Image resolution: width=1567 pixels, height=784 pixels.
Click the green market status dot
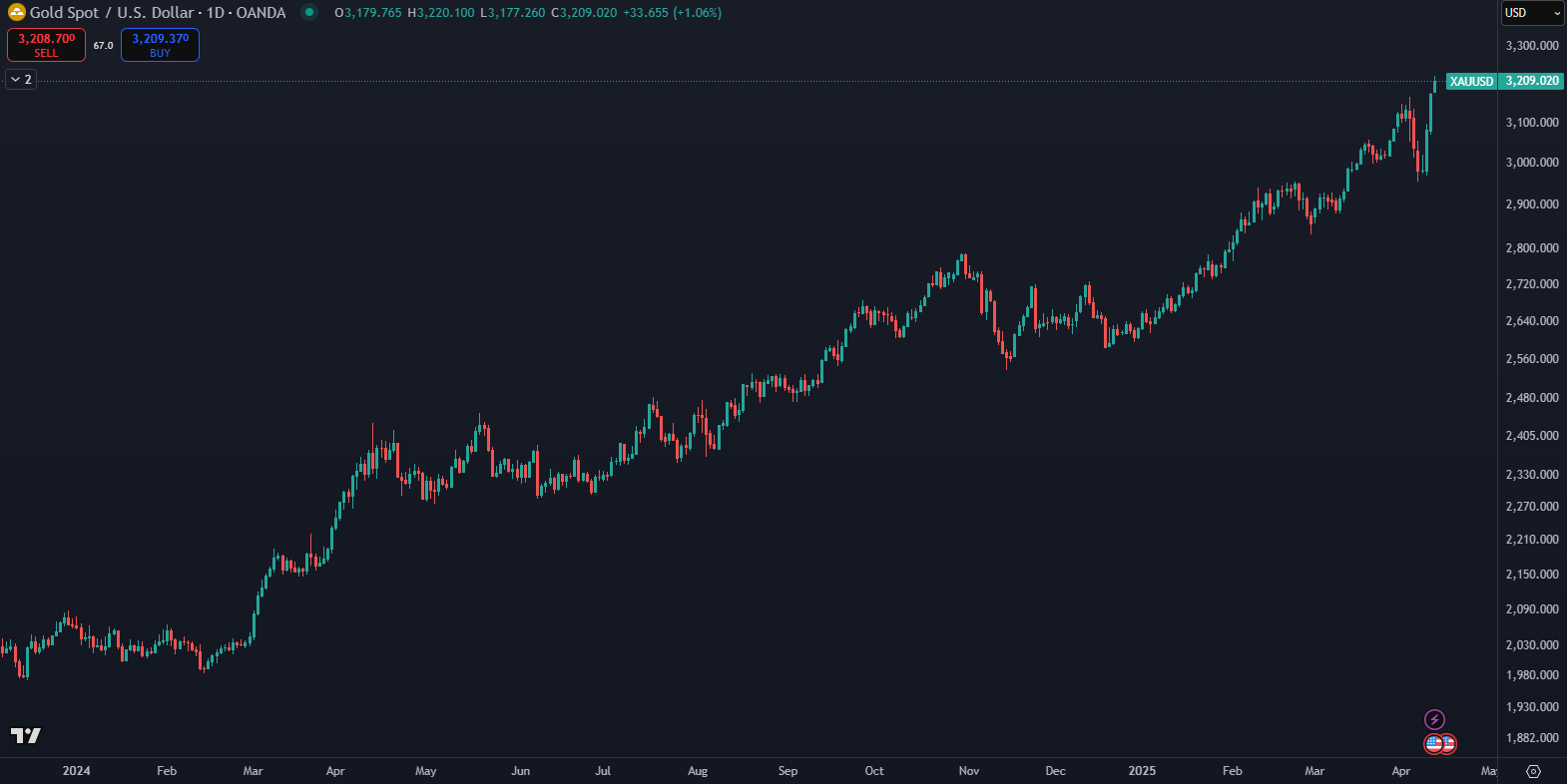[x=309, y=13]
